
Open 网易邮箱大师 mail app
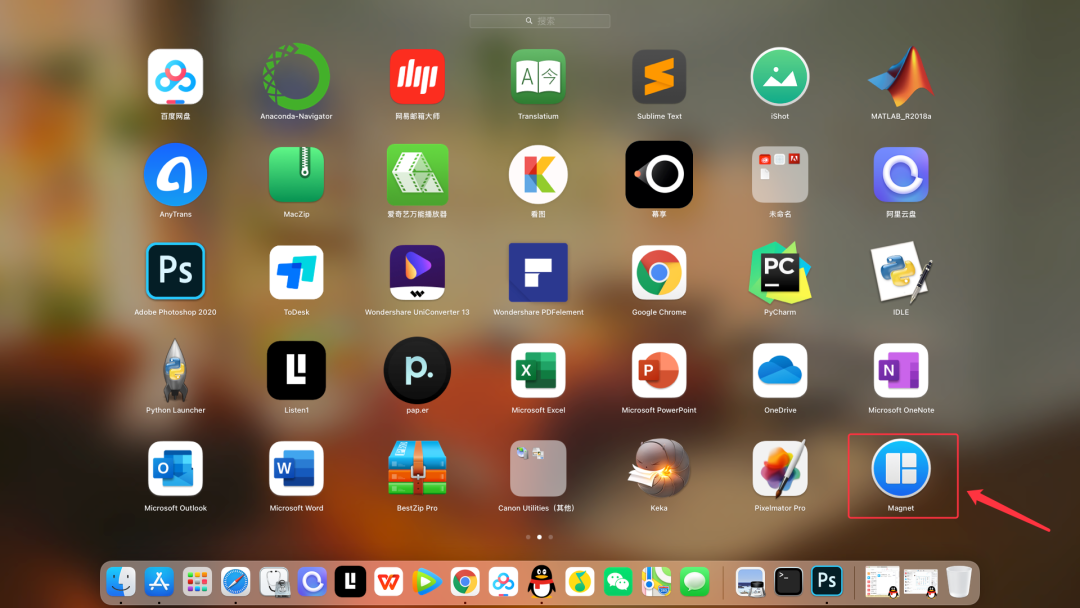pyautogui.click(x=417, y=77)
